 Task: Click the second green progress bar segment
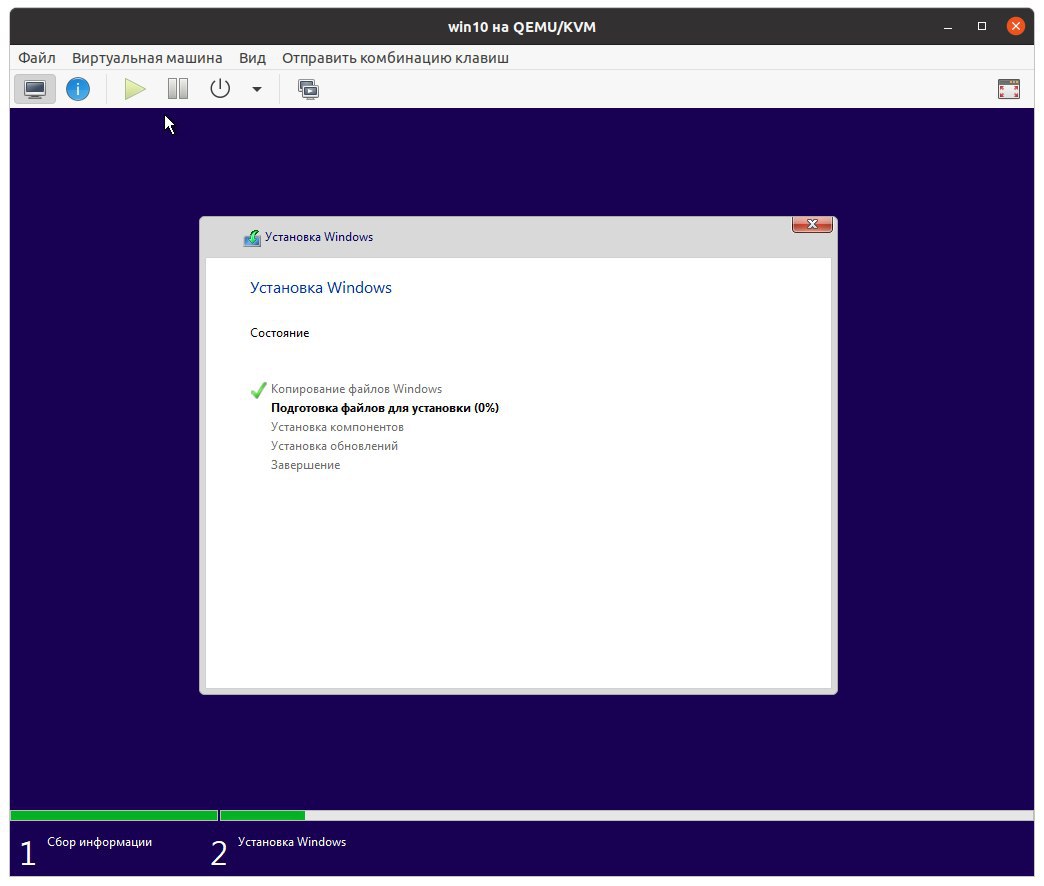(262, 815)
